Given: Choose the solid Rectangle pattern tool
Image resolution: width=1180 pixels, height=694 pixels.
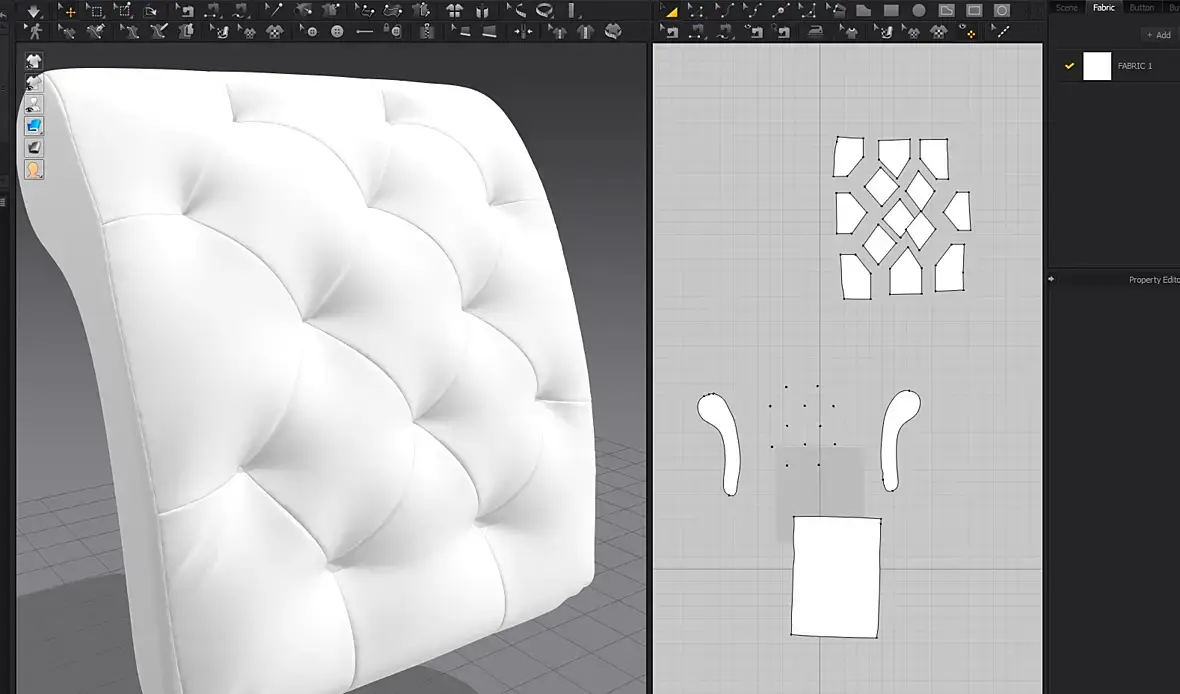Looking at the screenshot, I should (x=891, y=11).
